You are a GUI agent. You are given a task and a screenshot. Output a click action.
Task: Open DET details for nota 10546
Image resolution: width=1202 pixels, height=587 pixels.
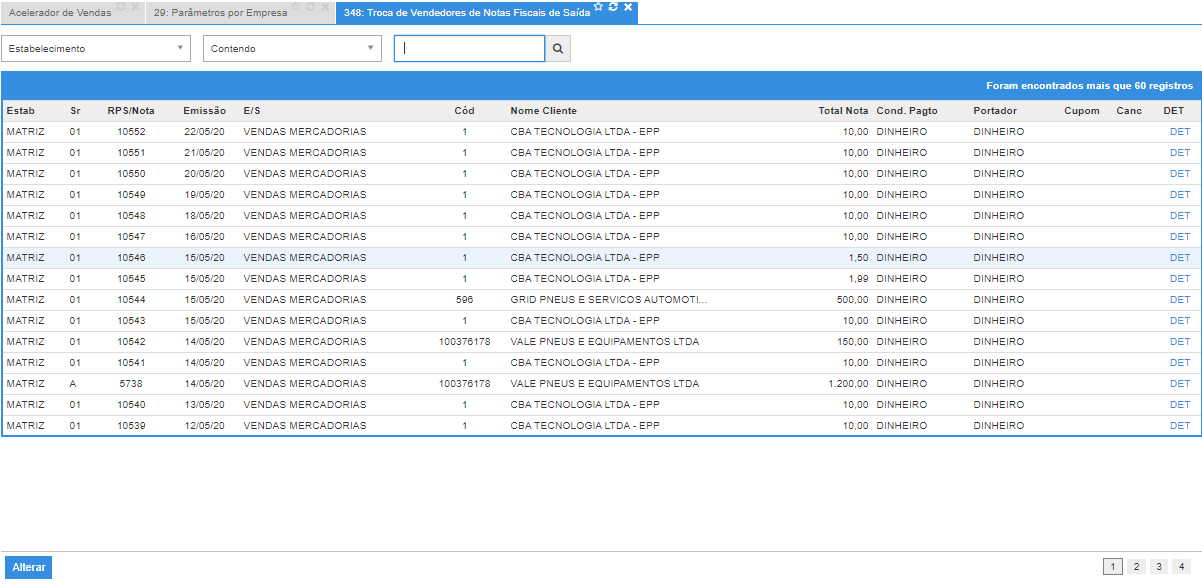(x=1180, y=258)
